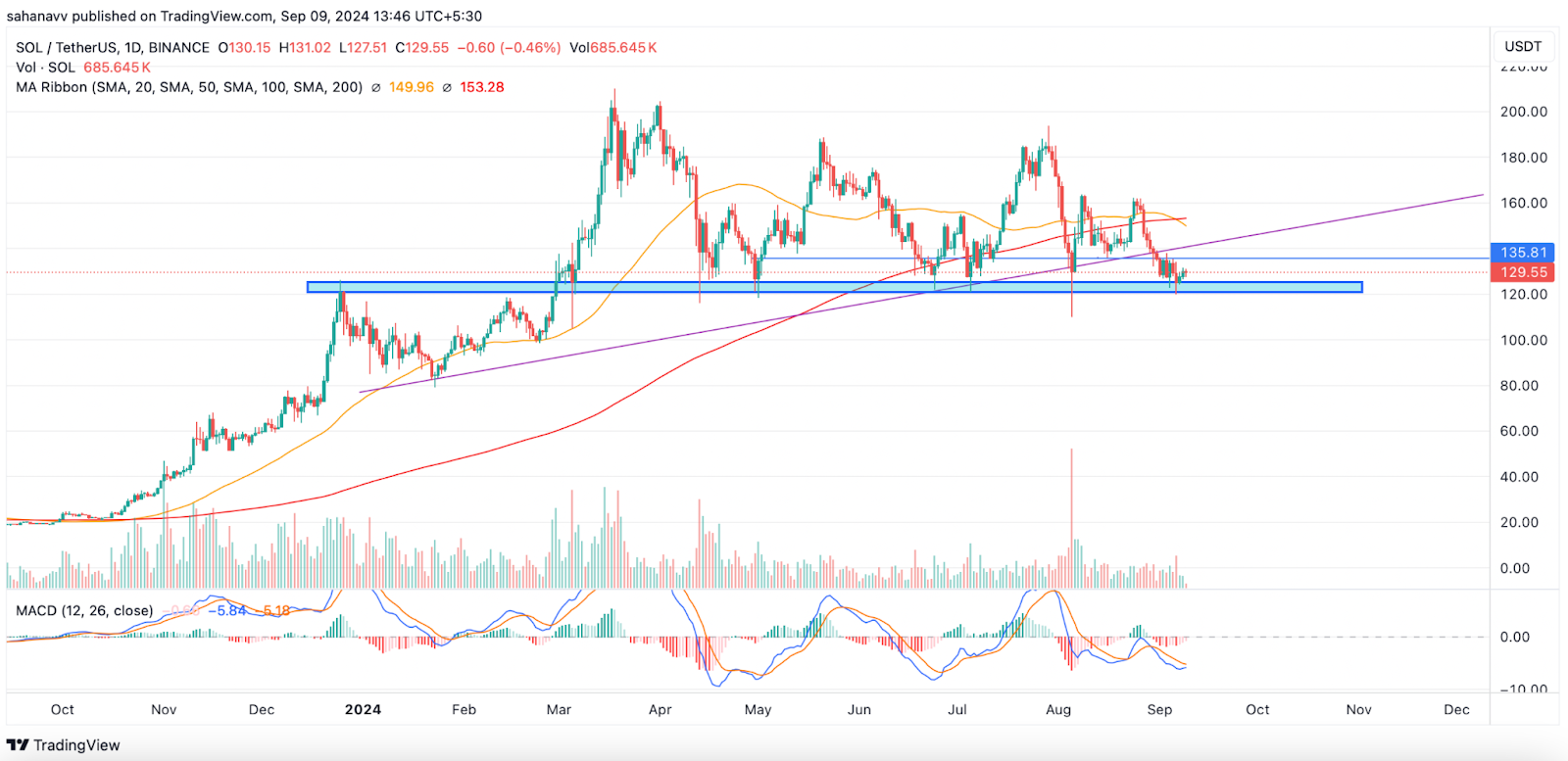Screen dimensions: 1568x761
Task: Click the change value −0.60 (−0.46%)
Action: tap(509, 47)
